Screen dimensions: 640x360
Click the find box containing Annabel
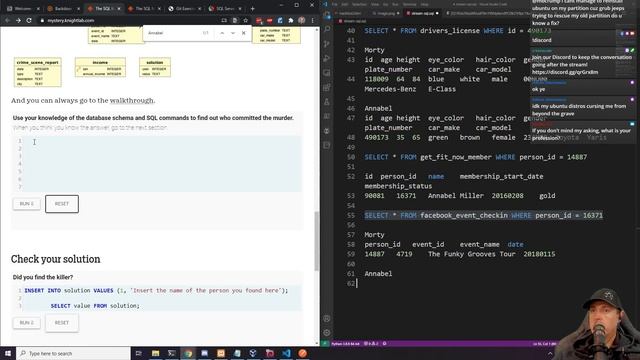tap(173, 33)
